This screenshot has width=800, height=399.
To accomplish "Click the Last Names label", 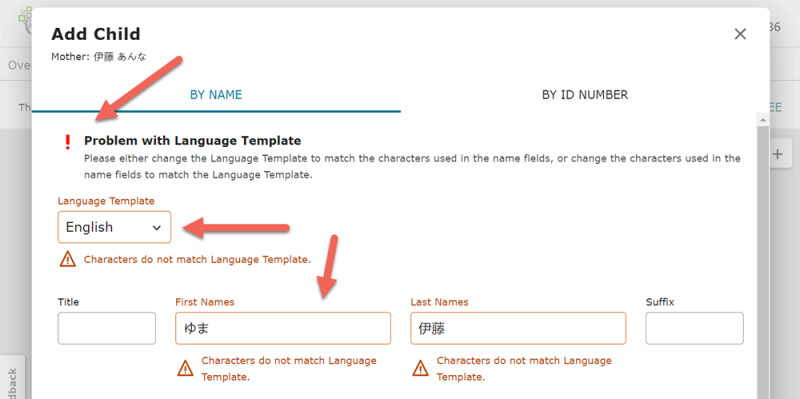I will click(439, 302).
